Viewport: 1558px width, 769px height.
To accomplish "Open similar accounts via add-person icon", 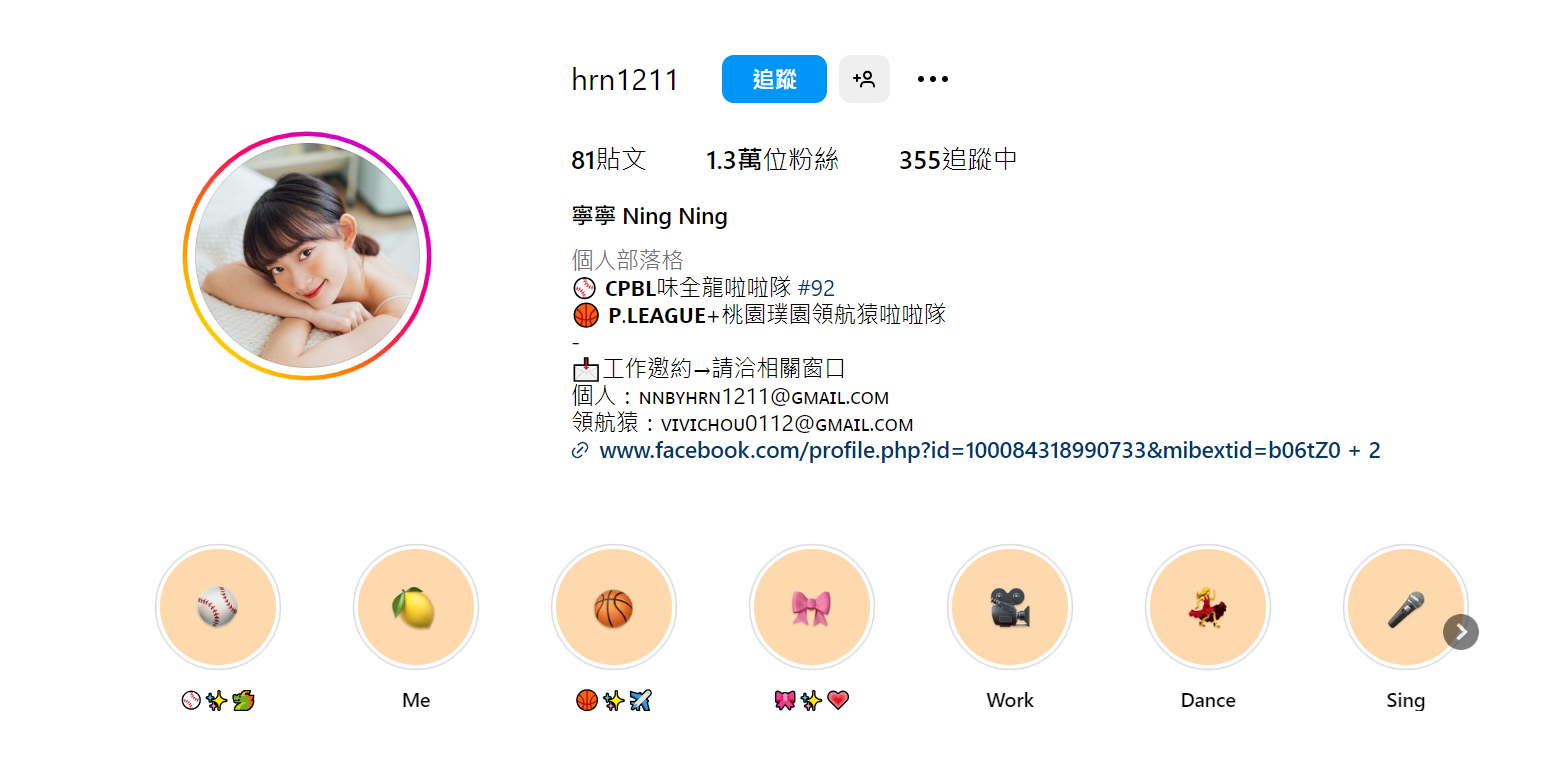I will [864, 79].
